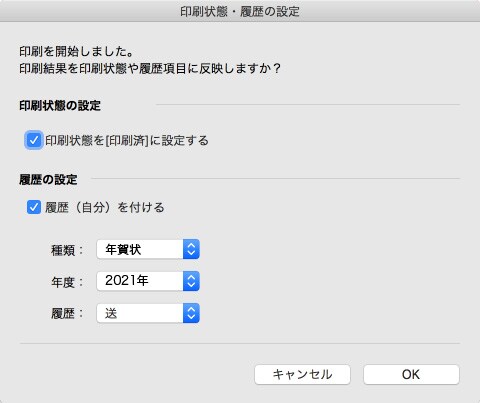
Task: Confirm the dialog with the OK button
Action: [411, 374]
